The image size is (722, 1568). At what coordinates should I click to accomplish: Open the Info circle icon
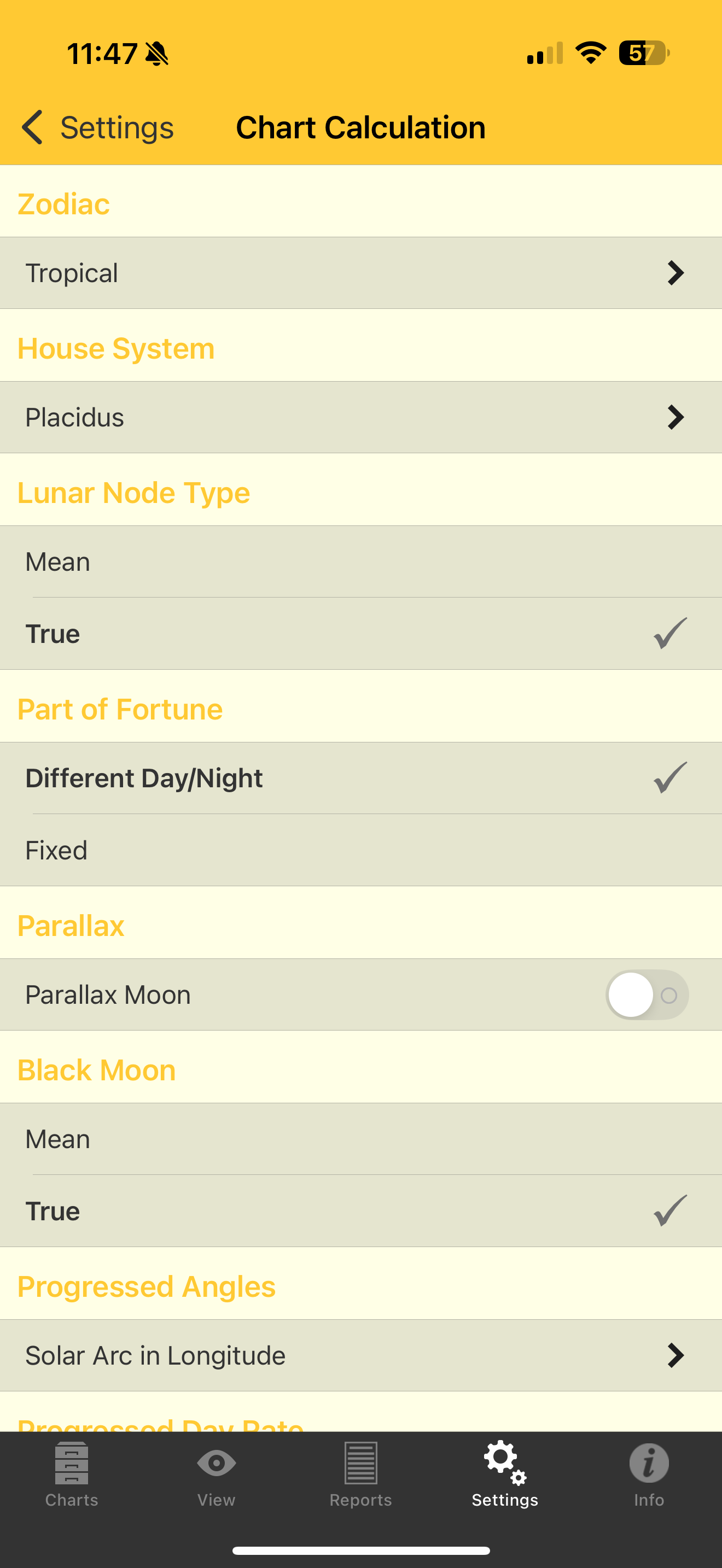coord(649,1462)
